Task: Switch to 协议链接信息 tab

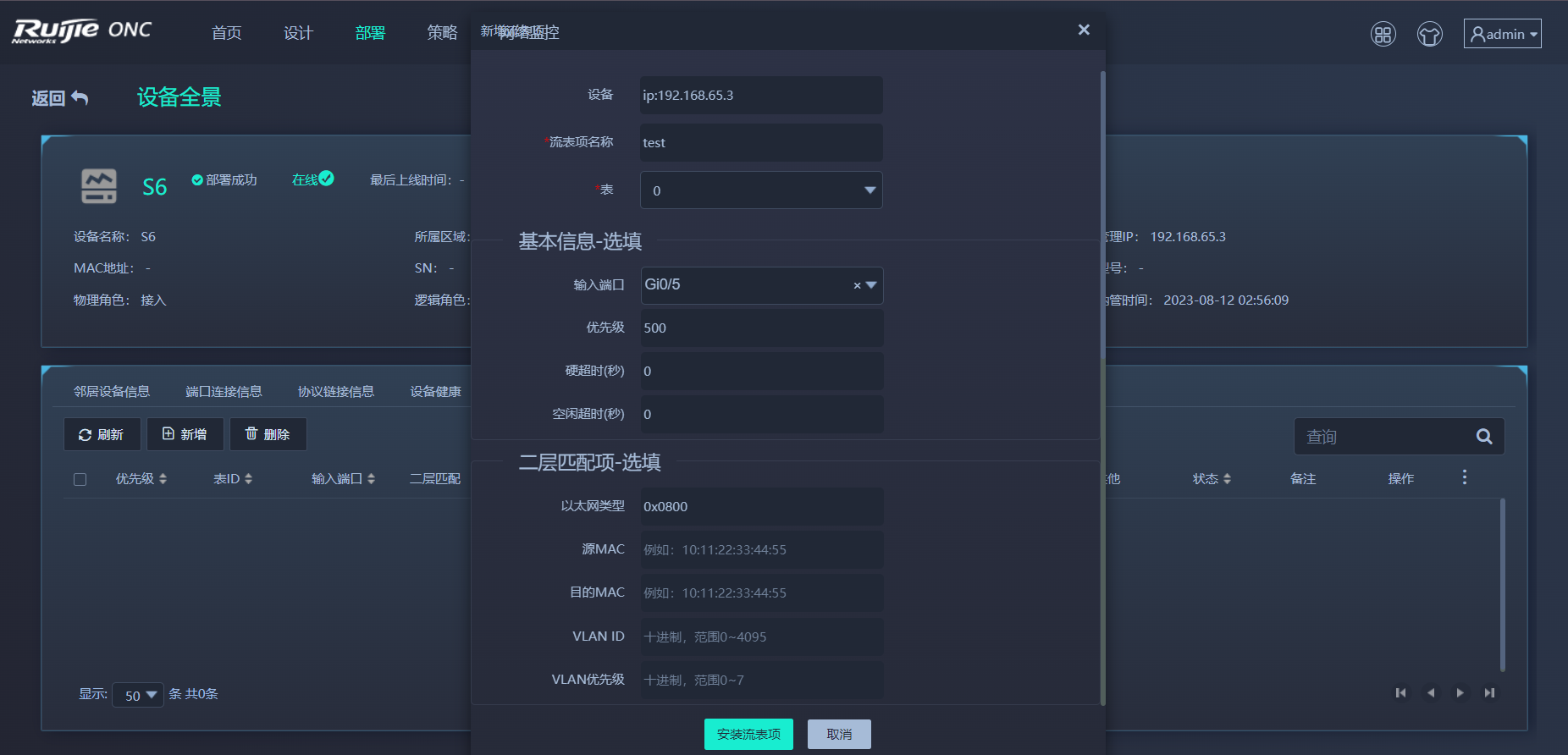Action: (336, 392)
